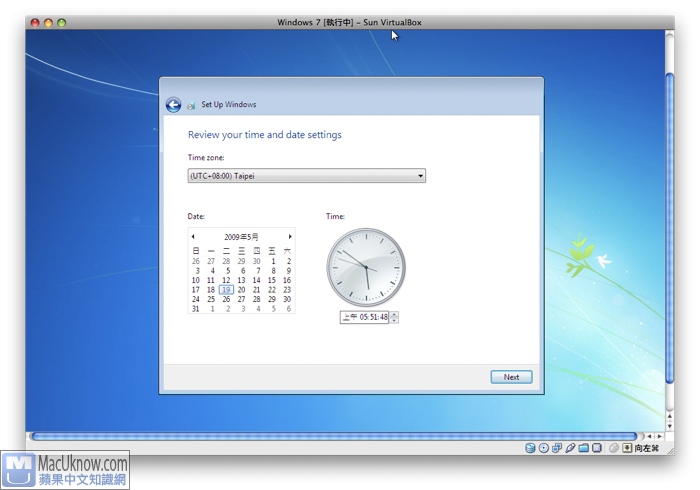Select May 28 in the calendar
Viewport: 700px width, 490px height.
click(x=257, y=299)
